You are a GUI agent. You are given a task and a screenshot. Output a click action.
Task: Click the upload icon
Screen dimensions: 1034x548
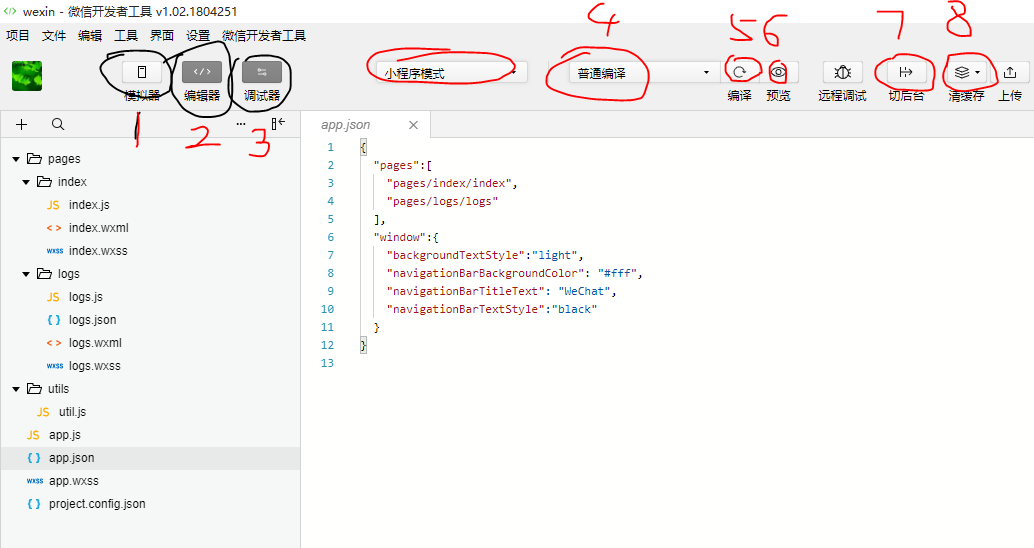point(1010,73)
